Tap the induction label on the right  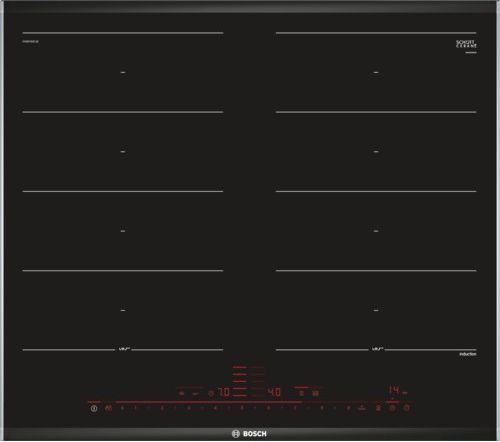(x=468, y=354)
